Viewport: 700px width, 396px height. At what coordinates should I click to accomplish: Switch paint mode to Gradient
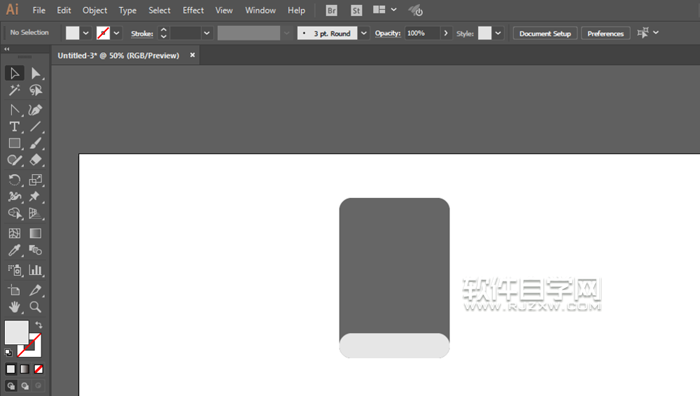25,369
